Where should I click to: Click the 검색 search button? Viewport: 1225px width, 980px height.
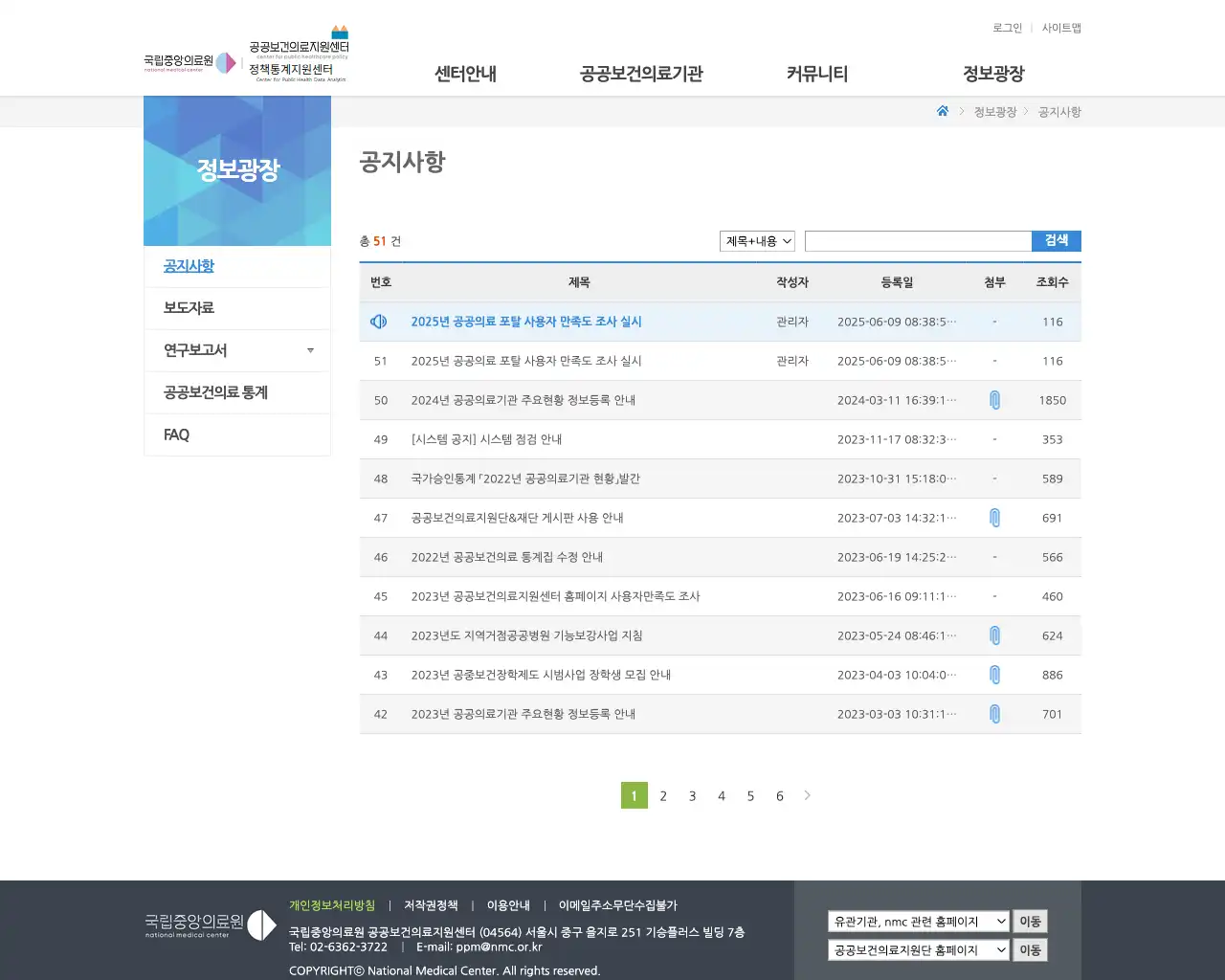point(1057,241)
